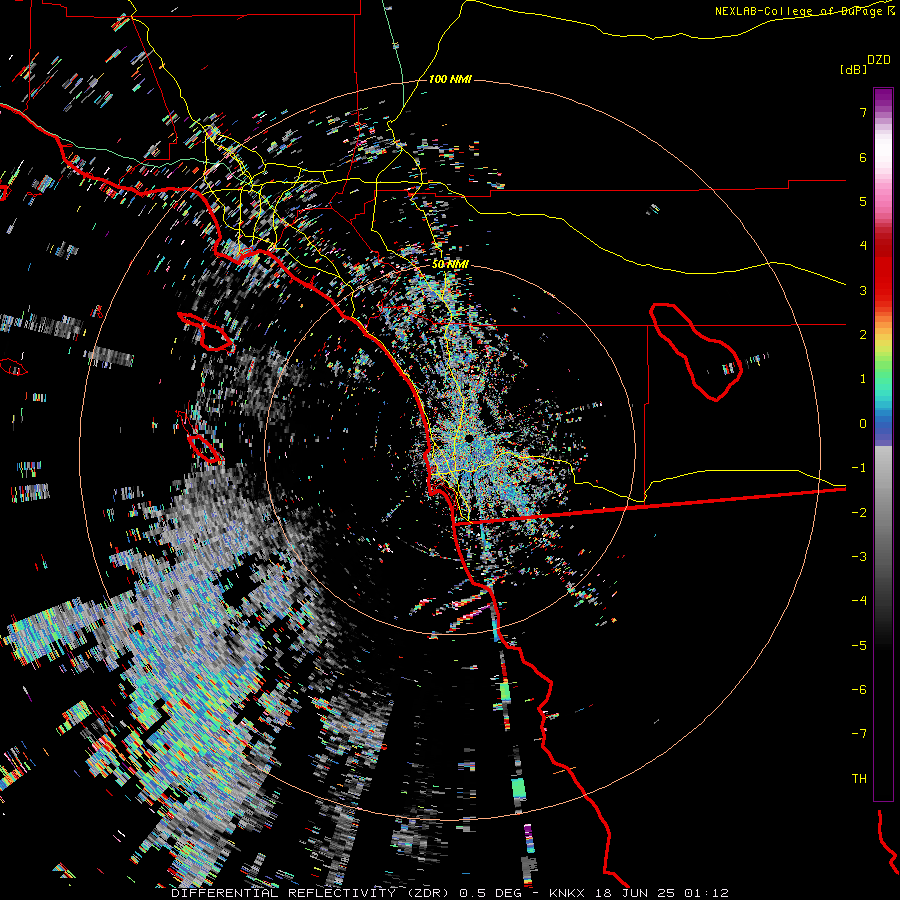This screenshot has width=900, height=900.
Task: Click the -7 dB tick label on legend
Action: coord(859,734)
